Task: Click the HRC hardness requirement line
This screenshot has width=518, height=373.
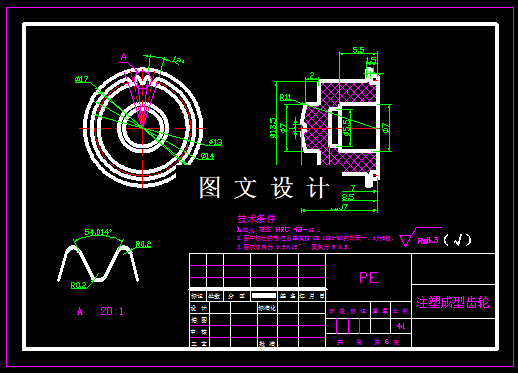Action: coord(278,230)
